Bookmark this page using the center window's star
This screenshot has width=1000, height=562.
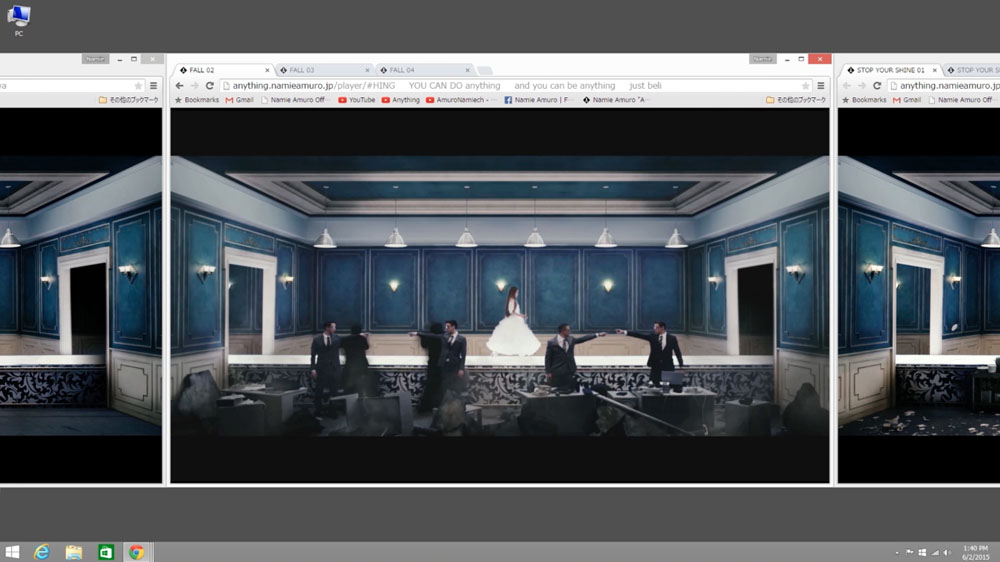click(x=805, y=86)
